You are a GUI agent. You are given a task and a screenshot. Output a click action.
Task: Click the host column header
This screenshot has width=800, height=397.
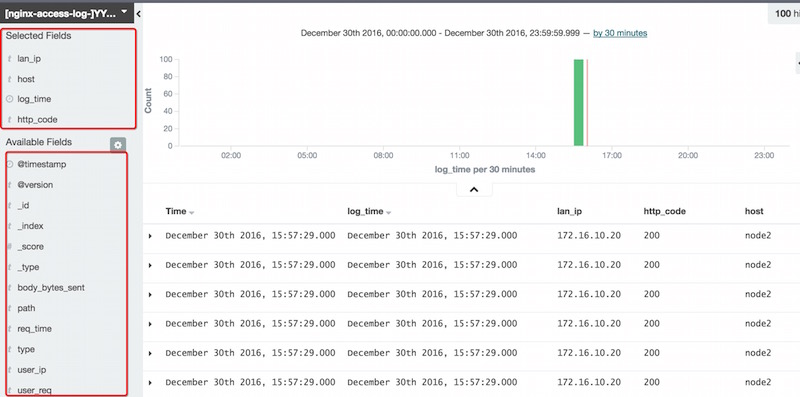(754, 211)
